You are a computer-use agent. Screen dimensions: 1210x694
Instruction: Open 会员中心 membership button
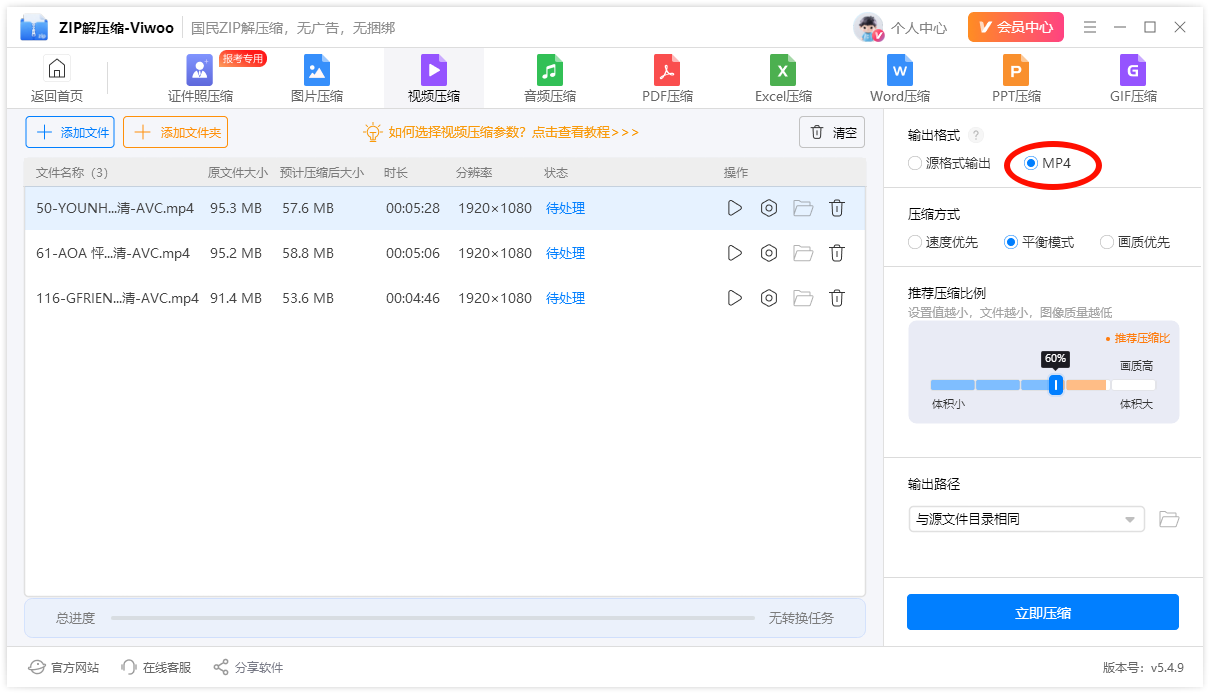click(x=1016, y=27)
